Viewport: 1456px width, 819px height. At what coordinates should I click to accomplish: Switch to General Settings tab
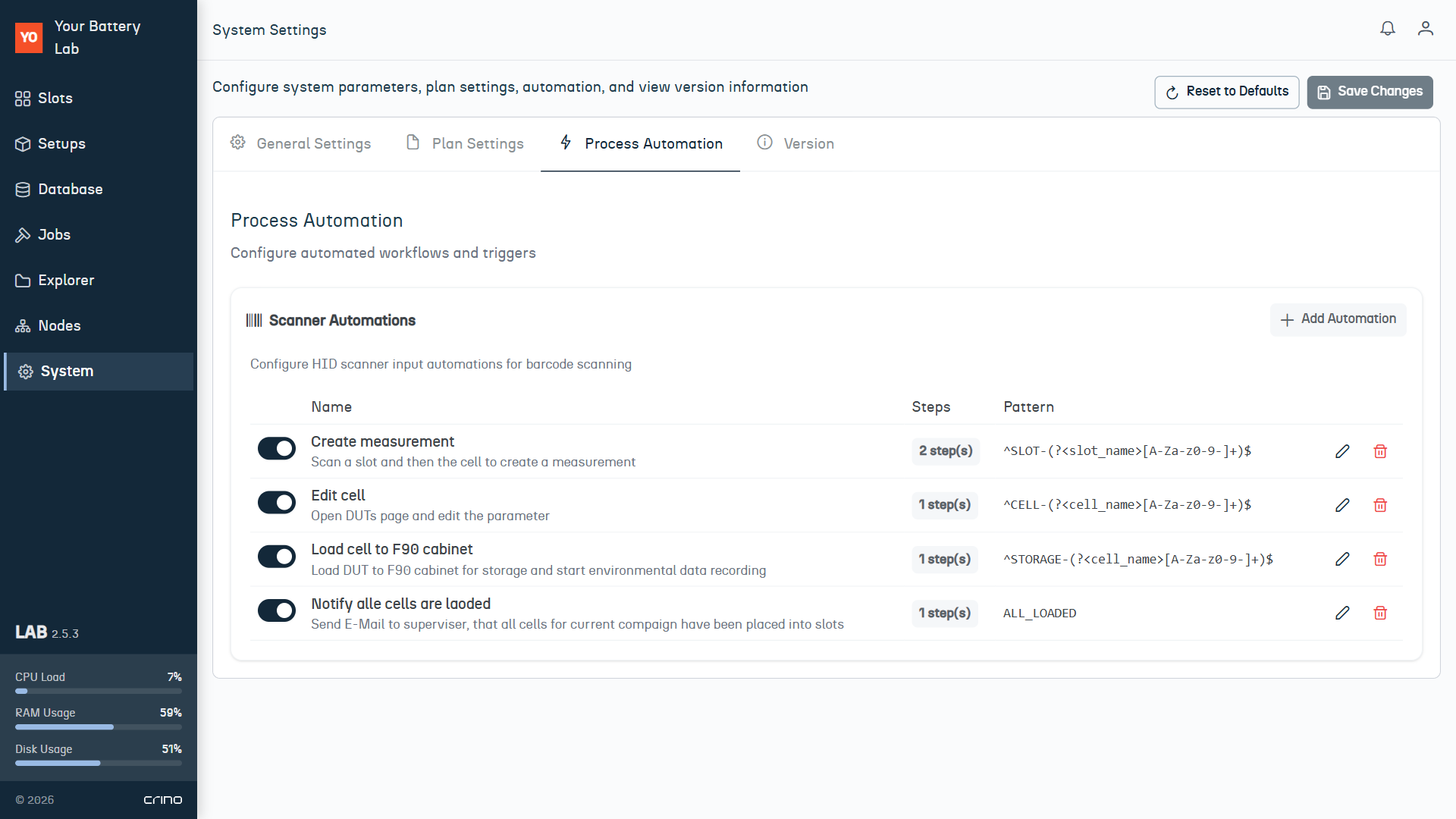click(x=301, y=143)
